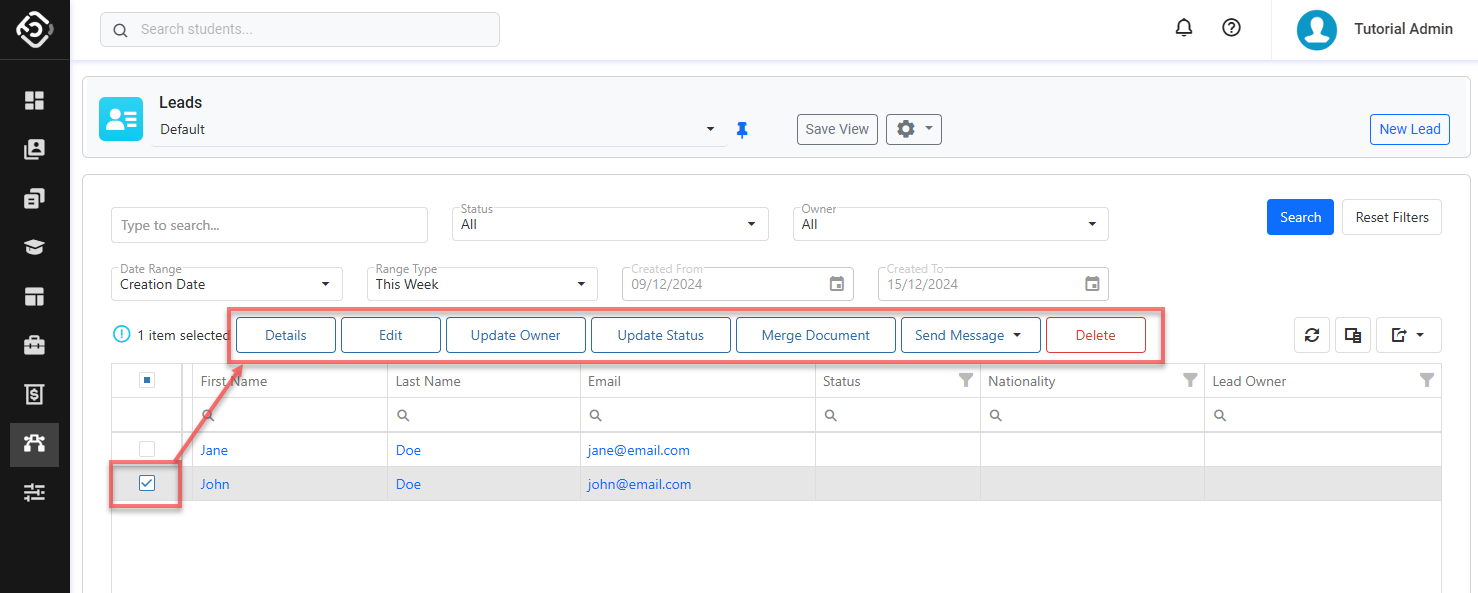Click the Status column filter icon
This screenshot has height=593, width=1478.
(965, 381)
